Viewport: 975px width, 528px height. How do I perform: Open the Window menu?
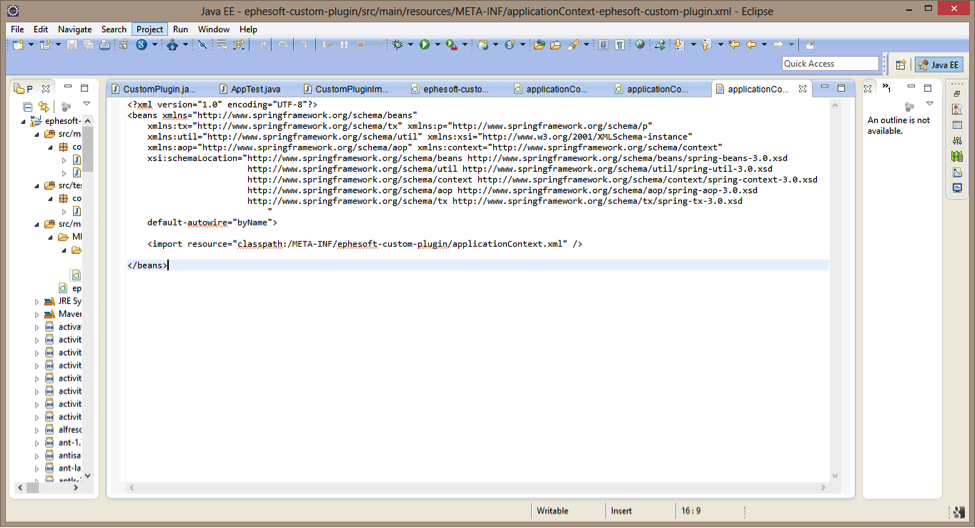click(x=213, y=29)
